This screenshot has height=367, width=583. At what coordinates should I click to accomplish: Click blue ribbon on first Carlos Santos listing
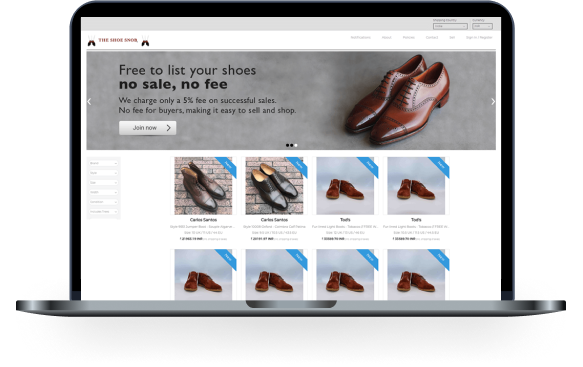226,166
